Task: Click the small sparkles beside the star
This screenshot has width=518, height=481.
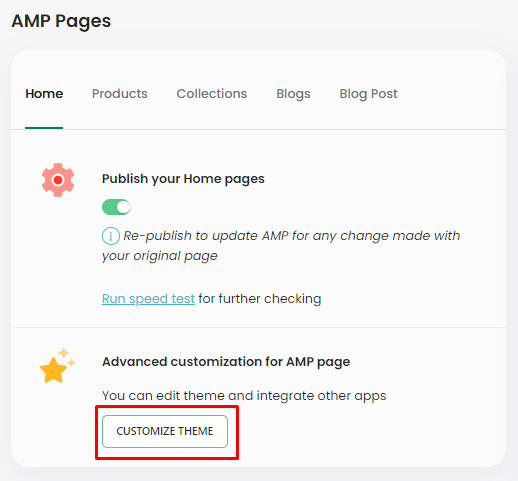Action: tap(68, 358)
